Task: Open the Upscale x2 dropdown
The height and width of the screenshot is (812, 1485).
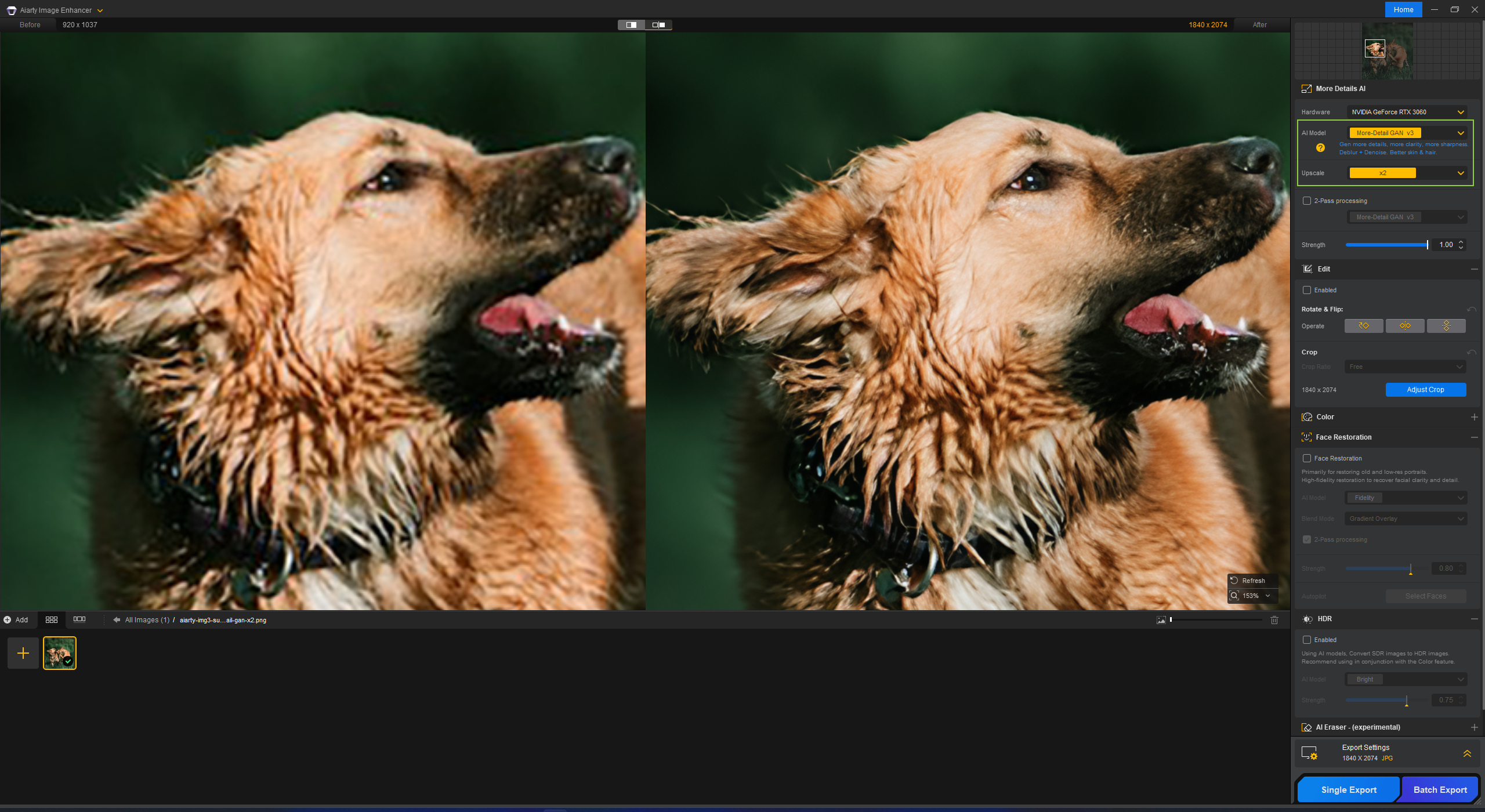Action: pos(1408,173)
